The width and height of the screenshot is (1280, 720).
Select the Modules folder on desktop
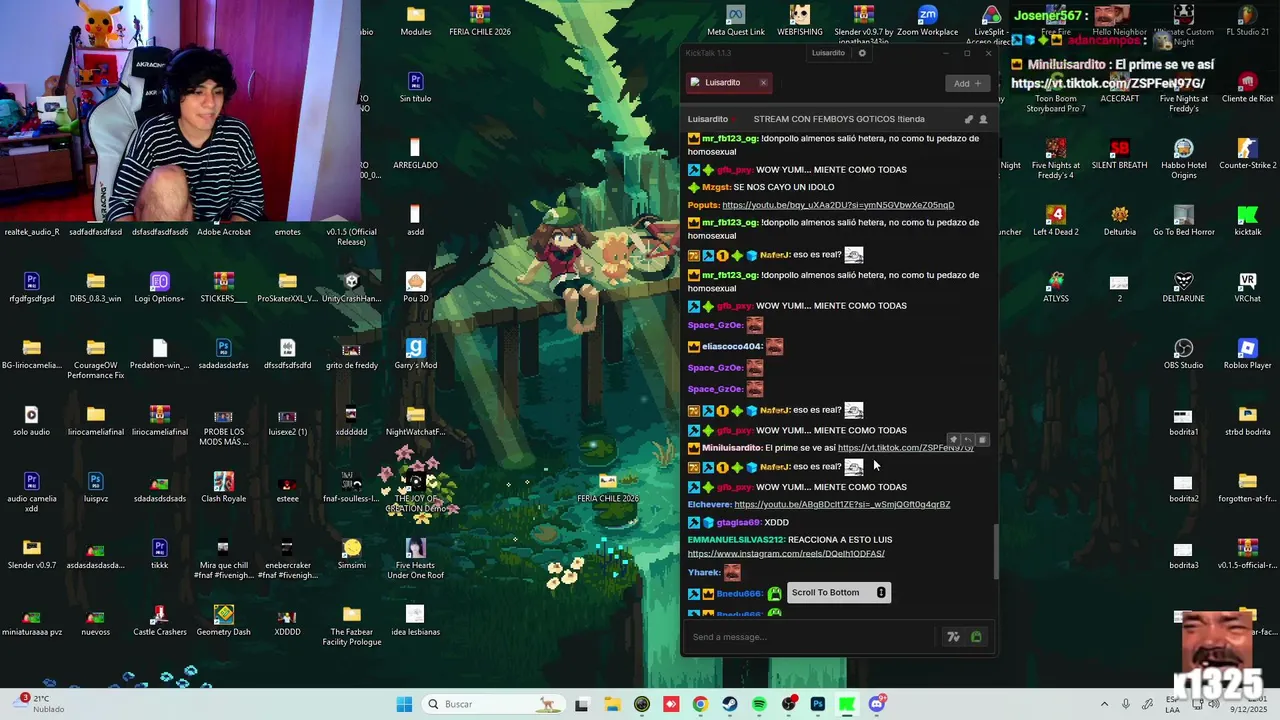coord(415,20)
